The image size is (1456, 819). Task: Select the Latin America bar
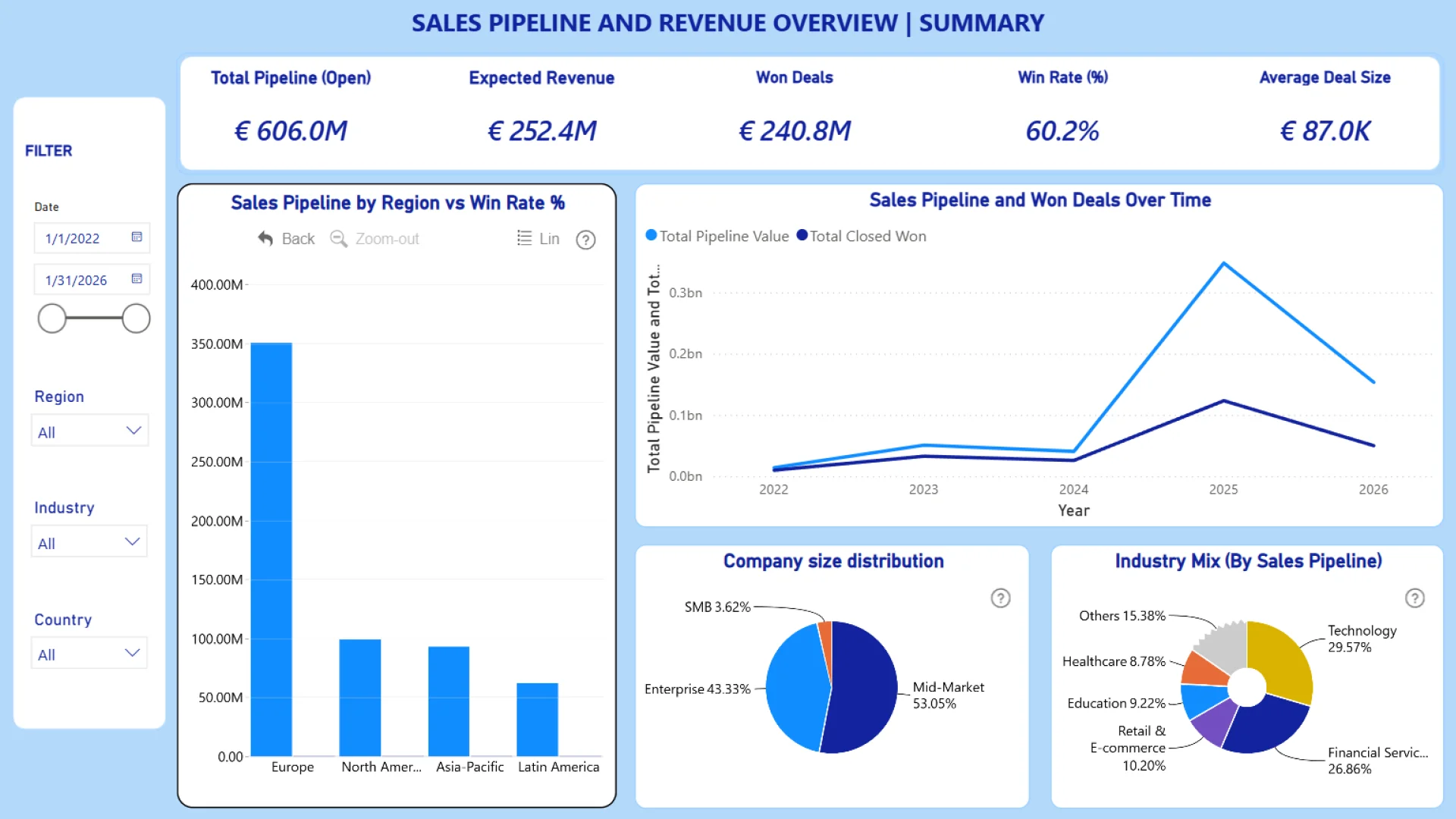pos(537,719)
